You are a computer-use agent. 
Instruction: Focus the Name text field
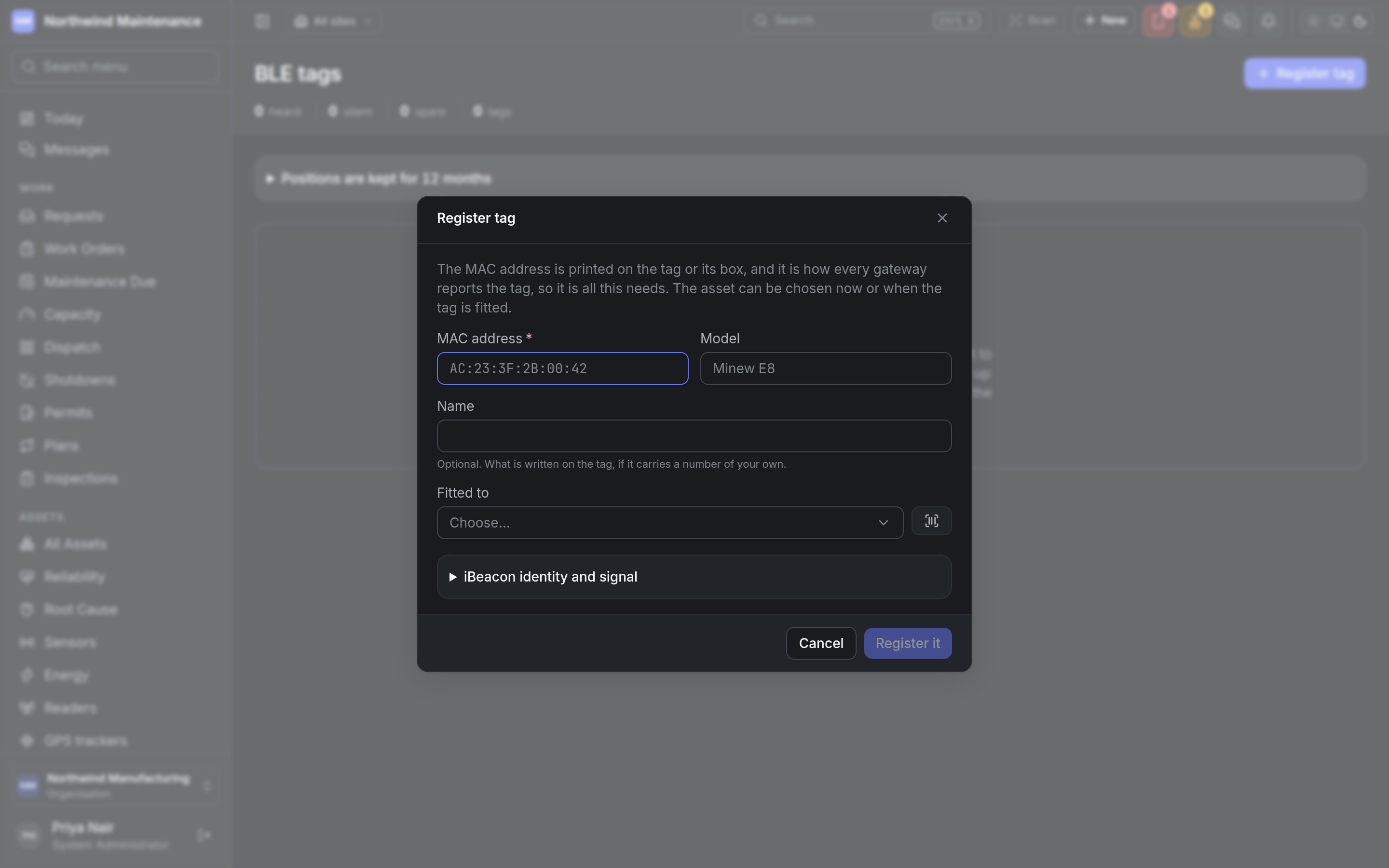click(x=694, y=436)
